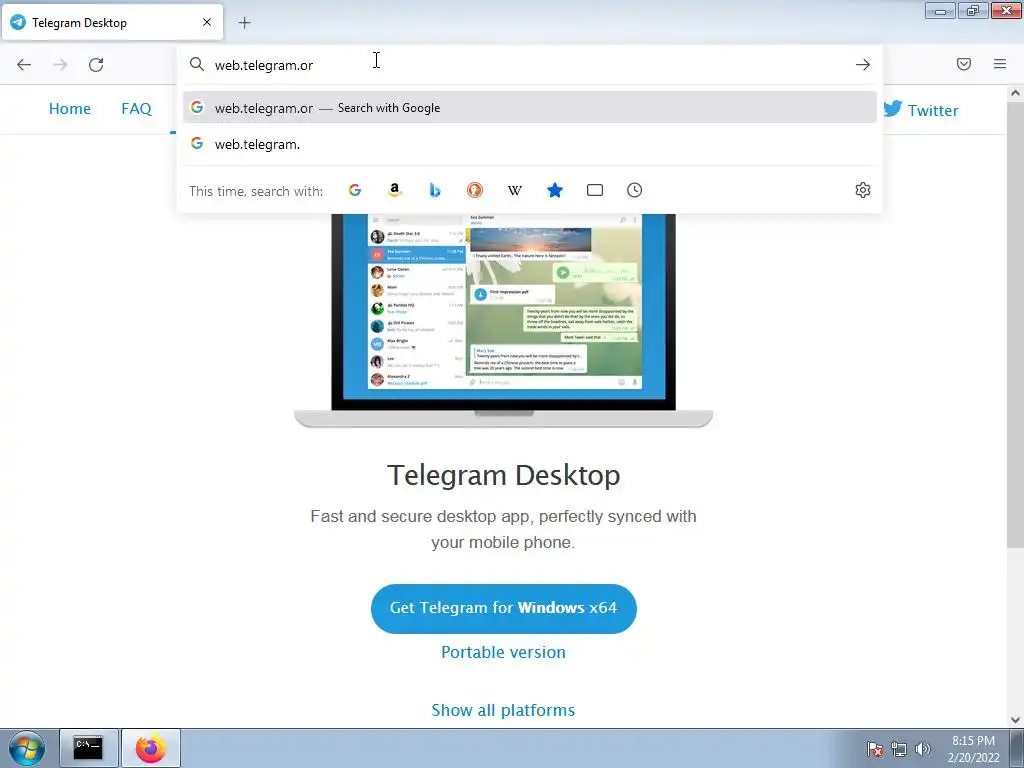
Task: Click Show all platforms link
Action: point(504,710)
